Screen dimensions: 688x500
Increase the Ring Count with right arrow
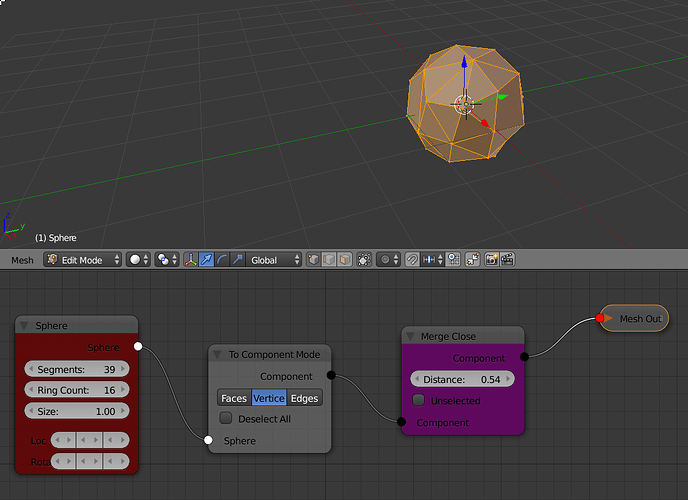(123, 390)
